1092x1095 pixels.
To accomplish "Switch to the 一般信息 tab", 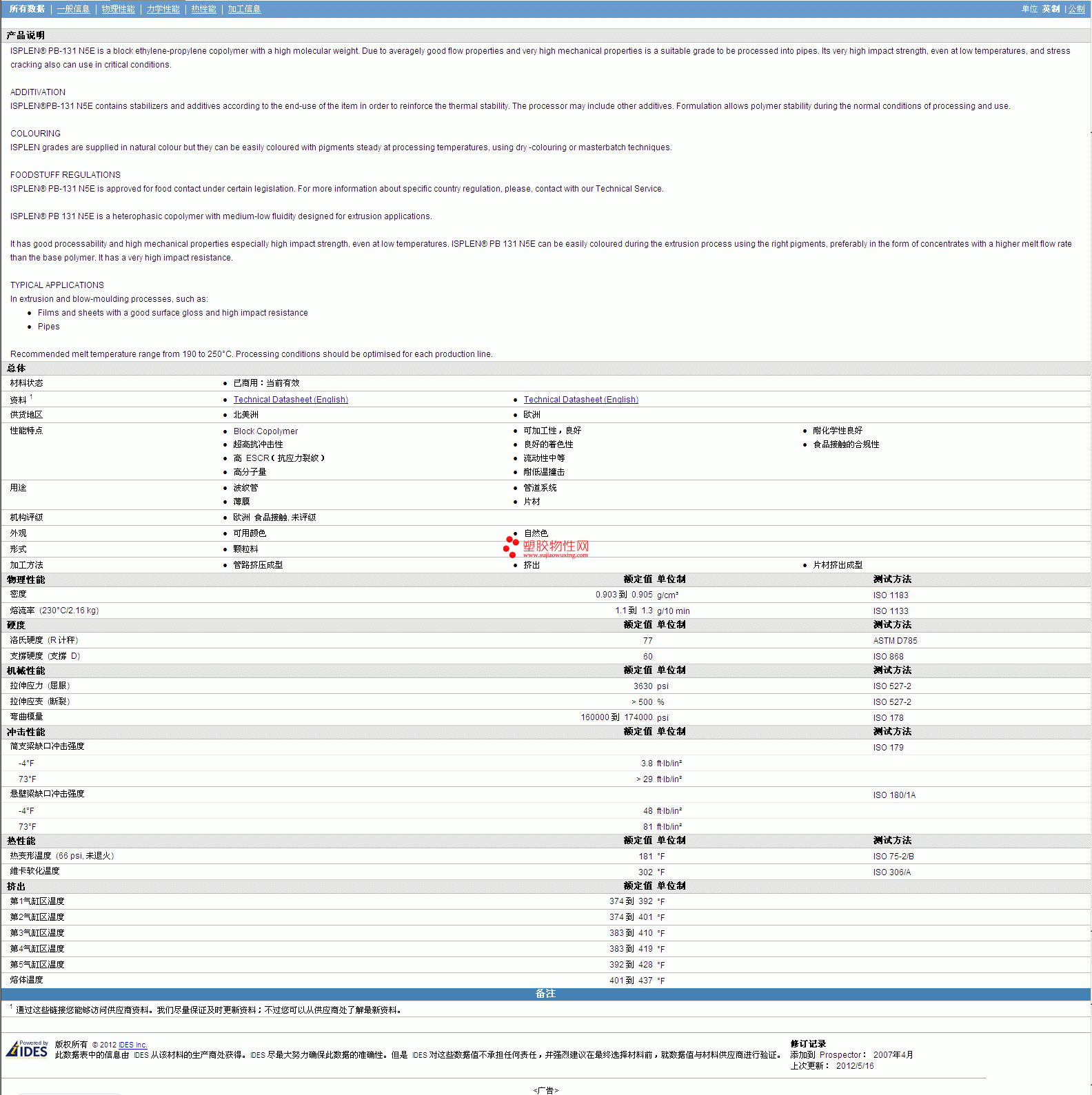I will click(73, 9).
